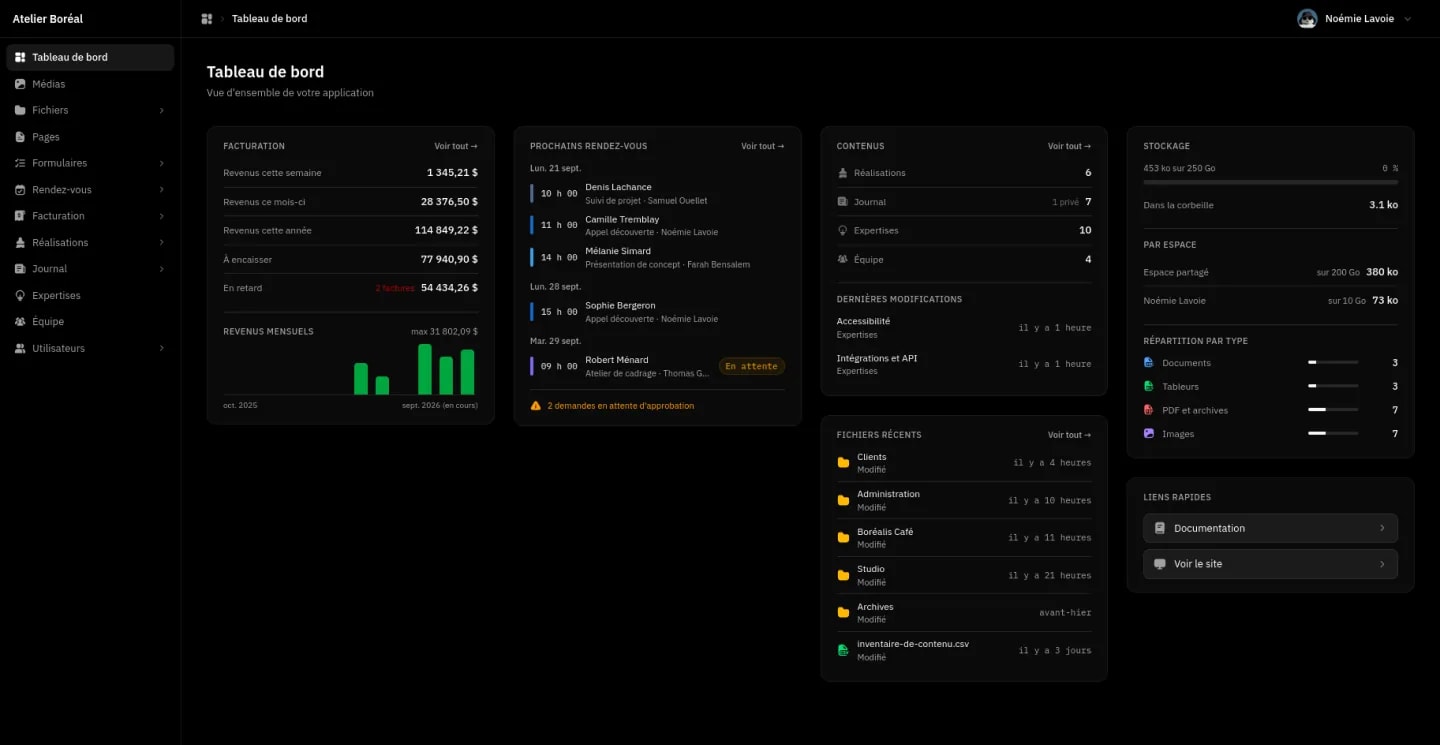Click the Formulaires checklist icon
Viewport: 1440px width, 745px height.
pos(20,163)
